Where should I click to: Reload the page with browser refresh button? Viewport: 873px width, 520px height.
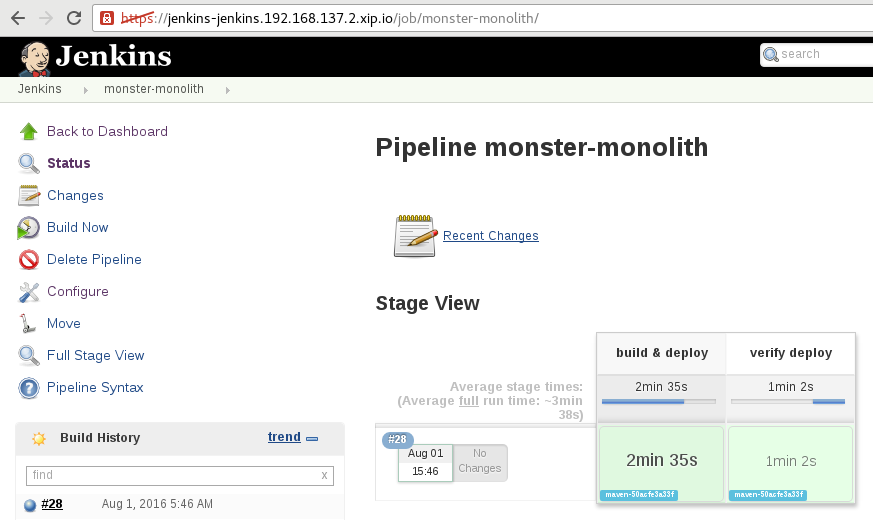click(74, 18)
